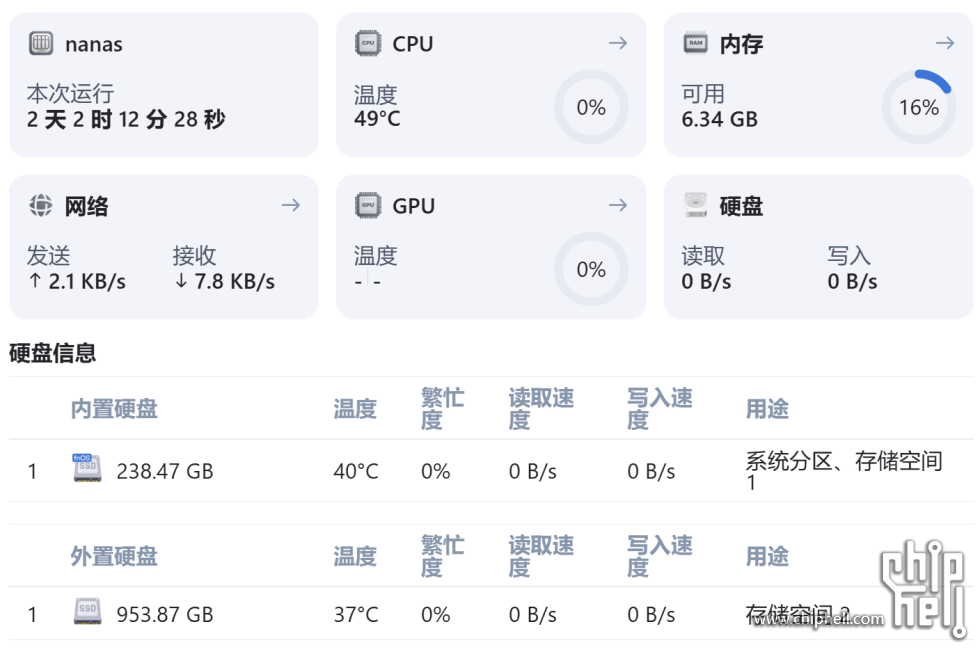Click the external 953.87 GB SSD icon
This screenshot has height=654, width=980.
click(87, 612)
